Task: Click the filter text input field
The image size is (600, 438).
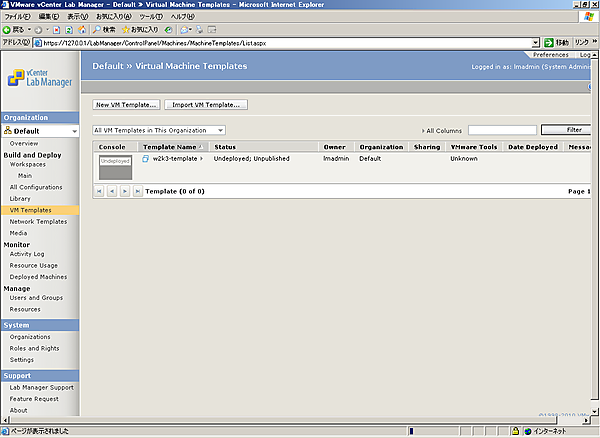Action: coord(502,130)
